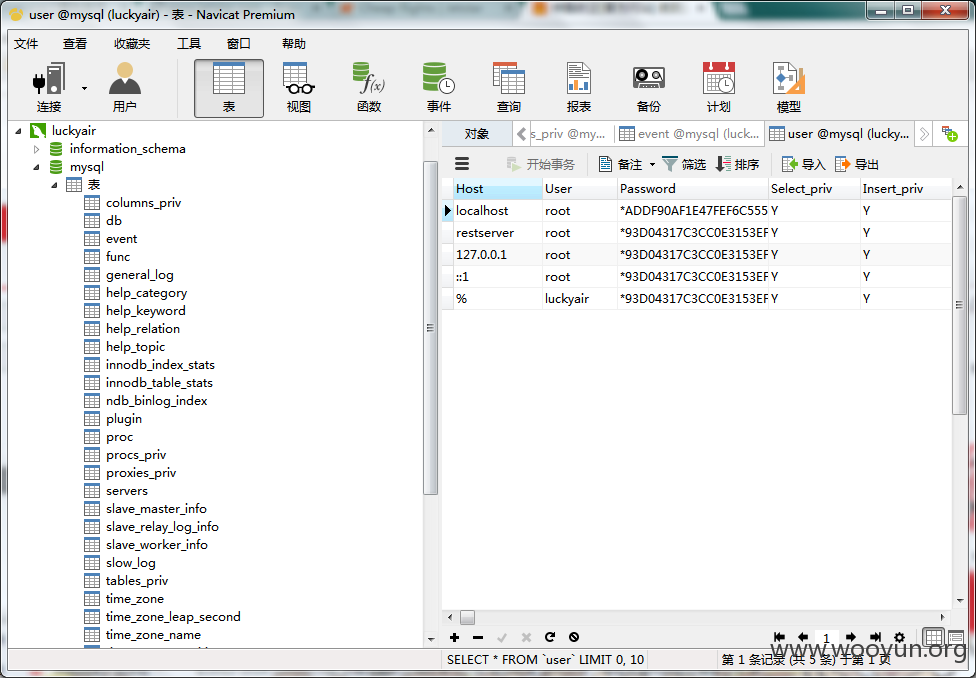The height and width of the screenshot is (678, 976).
Task: Collapse the mysql database node
Action: click(x=36, y=167)
